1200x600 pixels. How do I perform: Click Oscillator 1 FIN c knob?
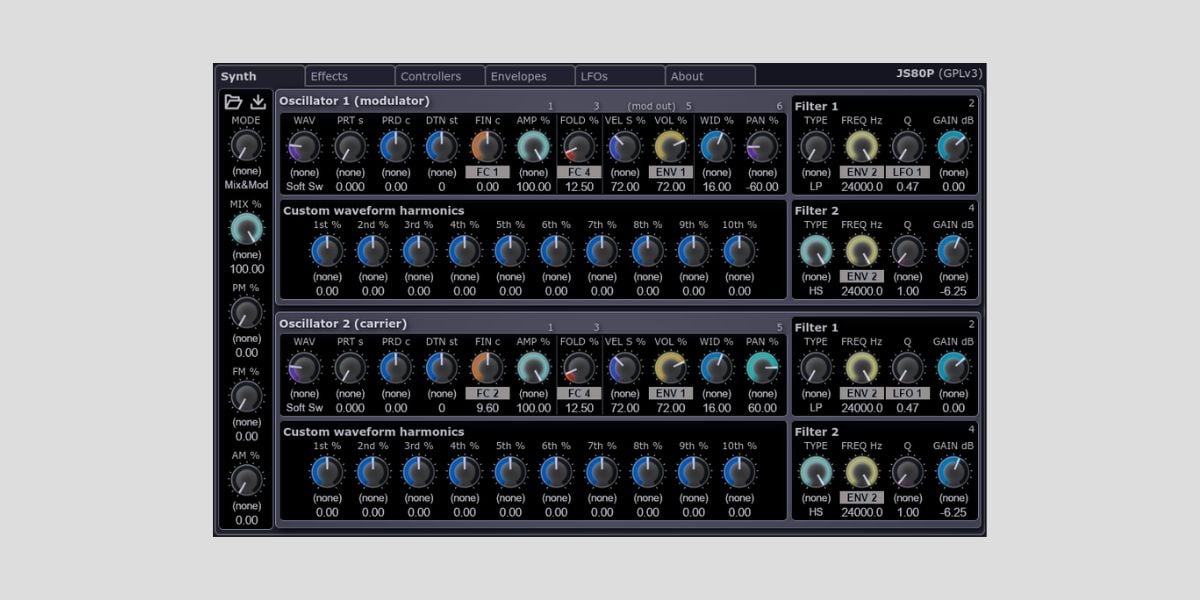coord(487,147)
